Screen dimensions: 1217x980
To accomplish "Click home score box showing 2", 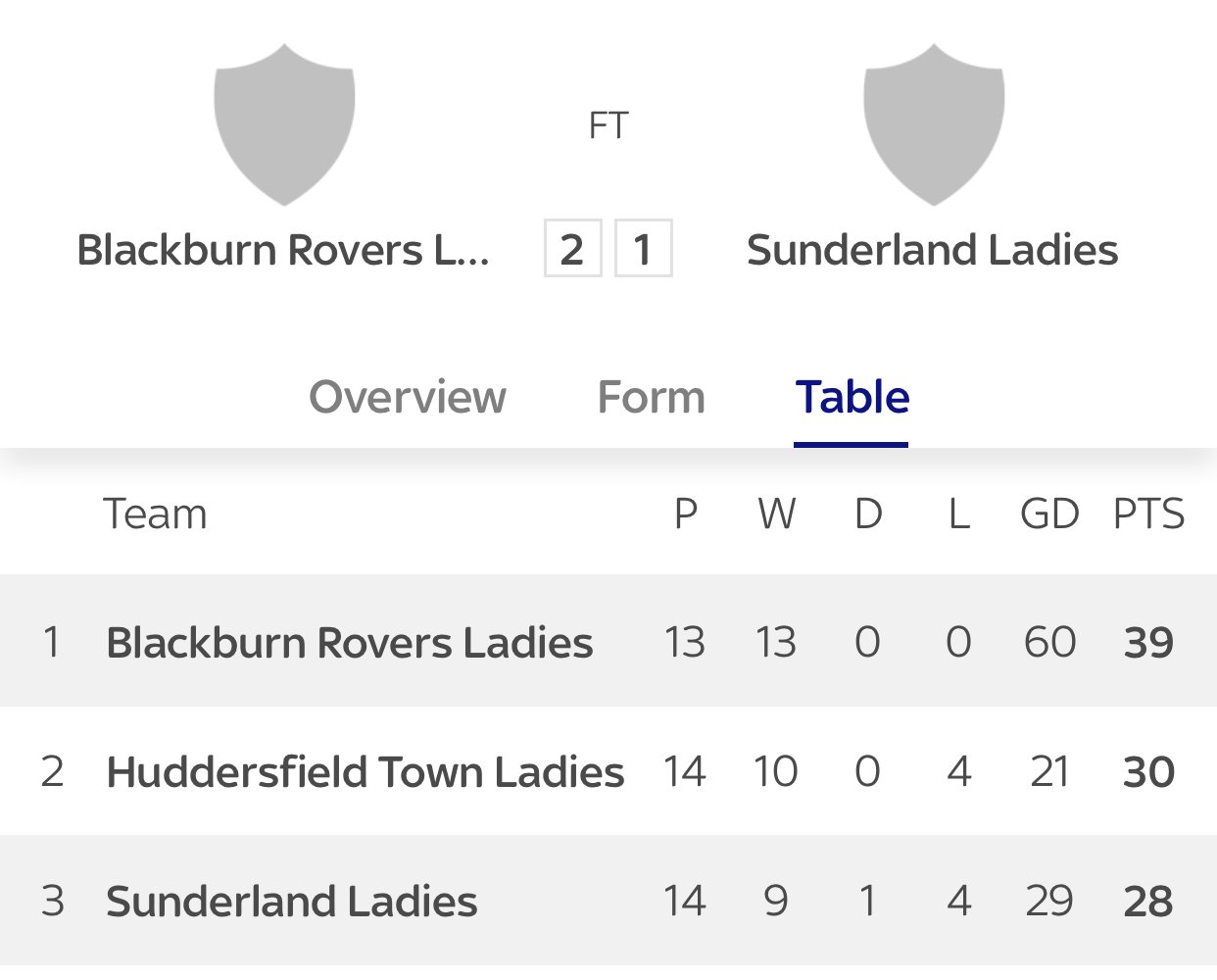I will pyautogui.click(x=572, y=249).
